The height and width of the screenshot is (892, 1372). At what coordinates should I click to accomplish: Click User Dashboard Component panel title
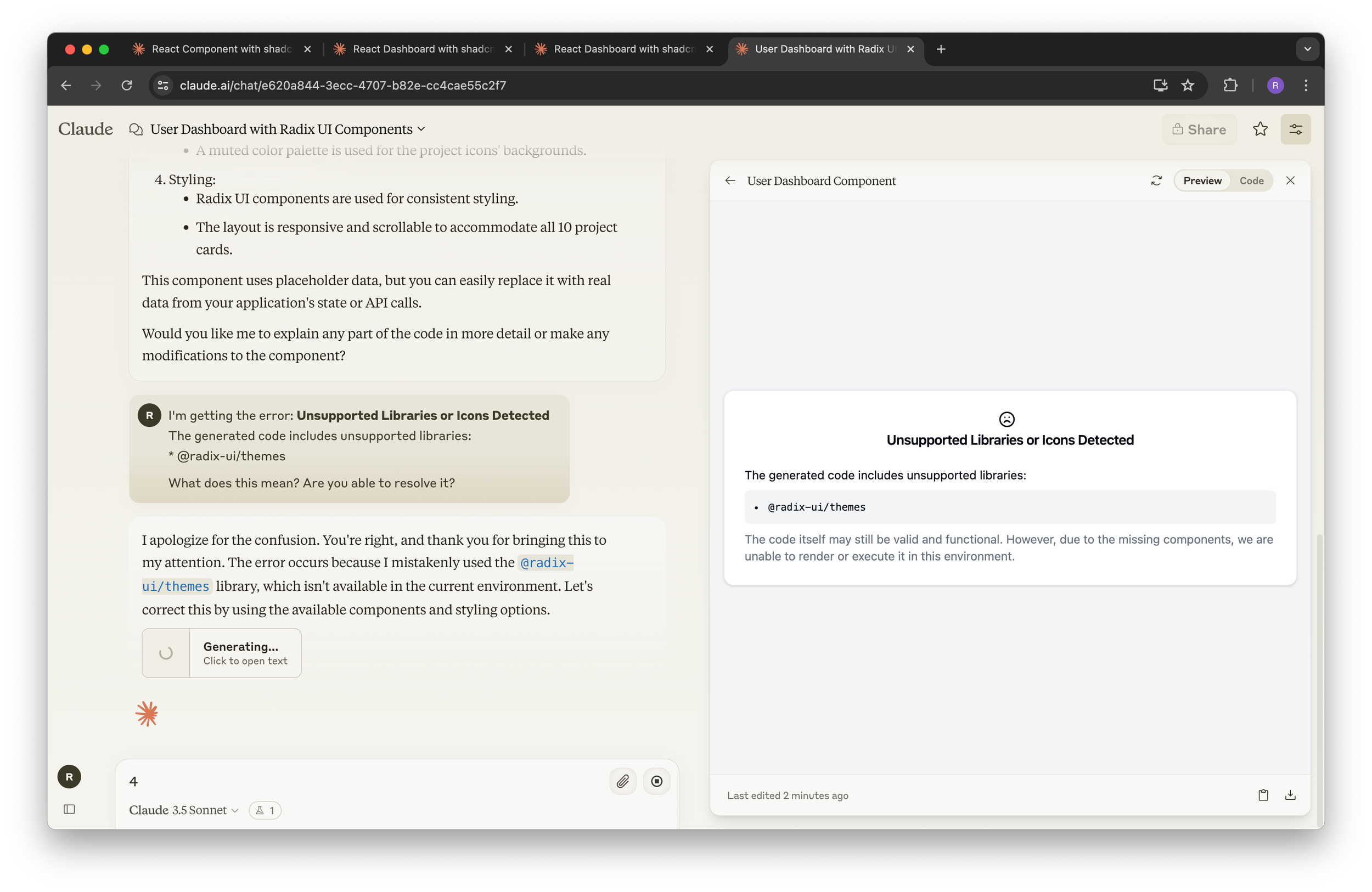click(x=821, y=180)
